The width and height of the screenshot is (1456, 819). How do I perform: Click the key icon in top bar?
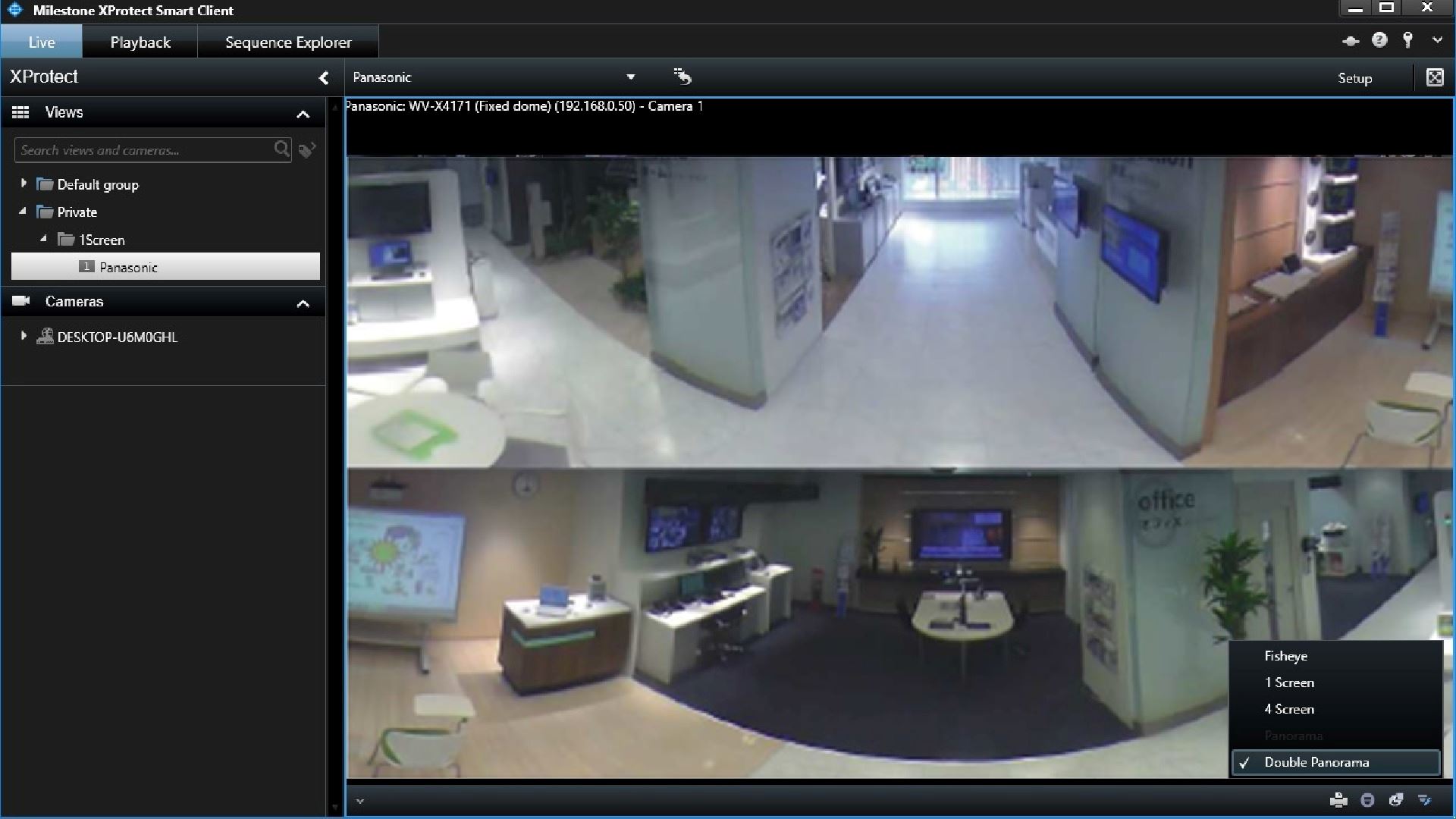click(x=1408, y=41)
